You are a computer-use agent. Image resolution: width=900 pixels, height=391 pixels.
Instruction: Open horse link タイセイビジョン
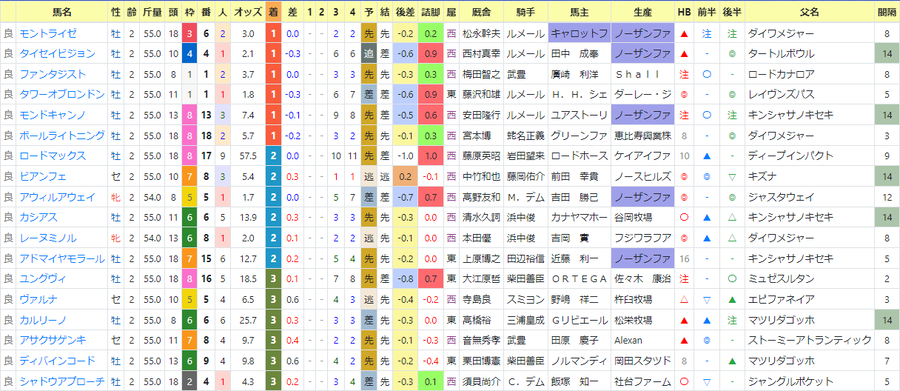(x=57, y=54)
